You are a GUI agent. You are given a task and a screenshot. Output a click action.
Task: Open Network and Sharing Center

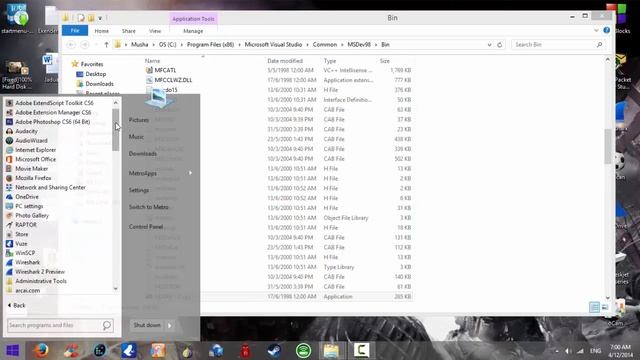click(x=50, y=187)
